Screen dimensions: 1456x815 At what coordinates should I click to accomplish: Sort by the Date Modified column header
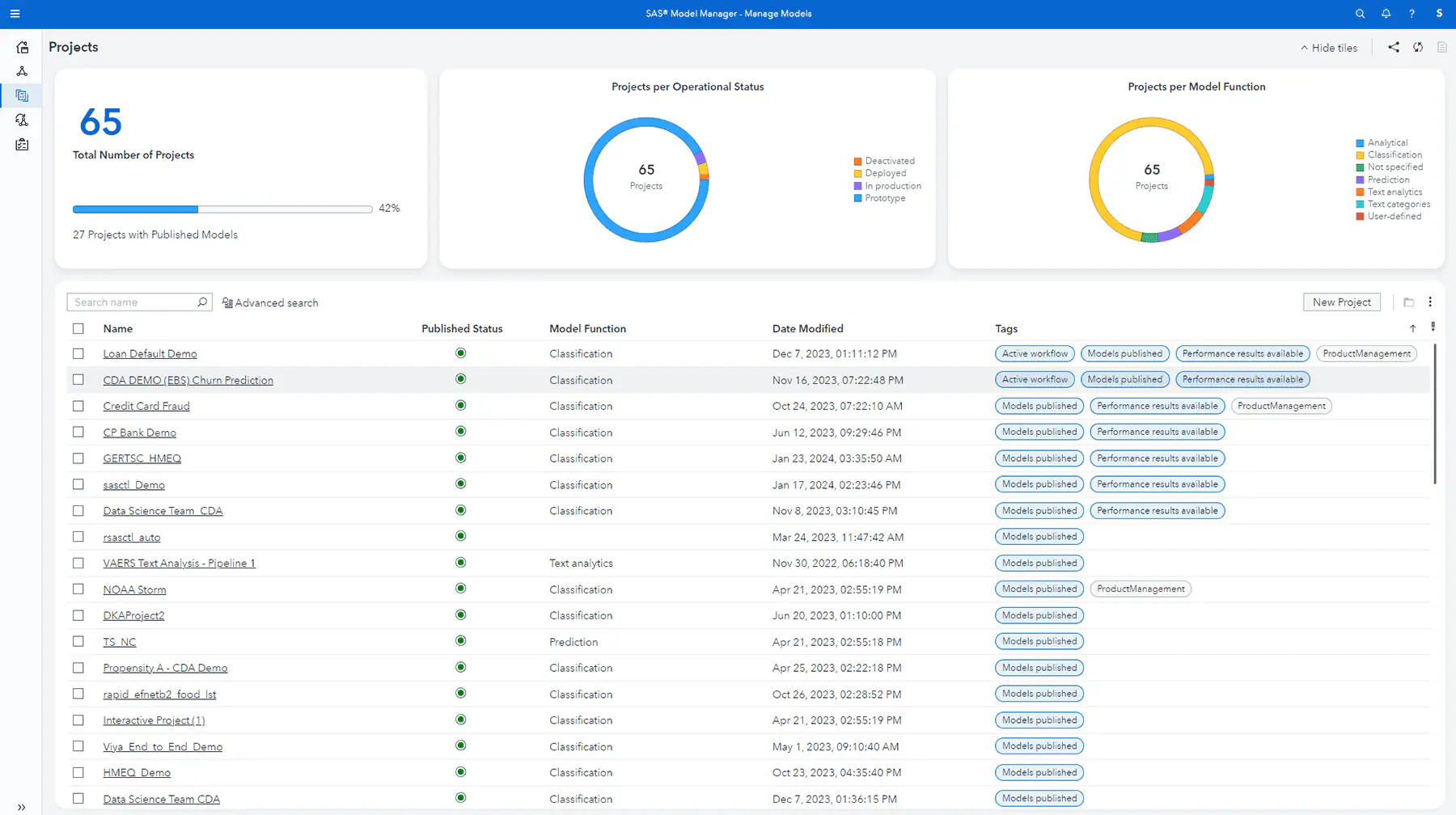pos(807,328)
